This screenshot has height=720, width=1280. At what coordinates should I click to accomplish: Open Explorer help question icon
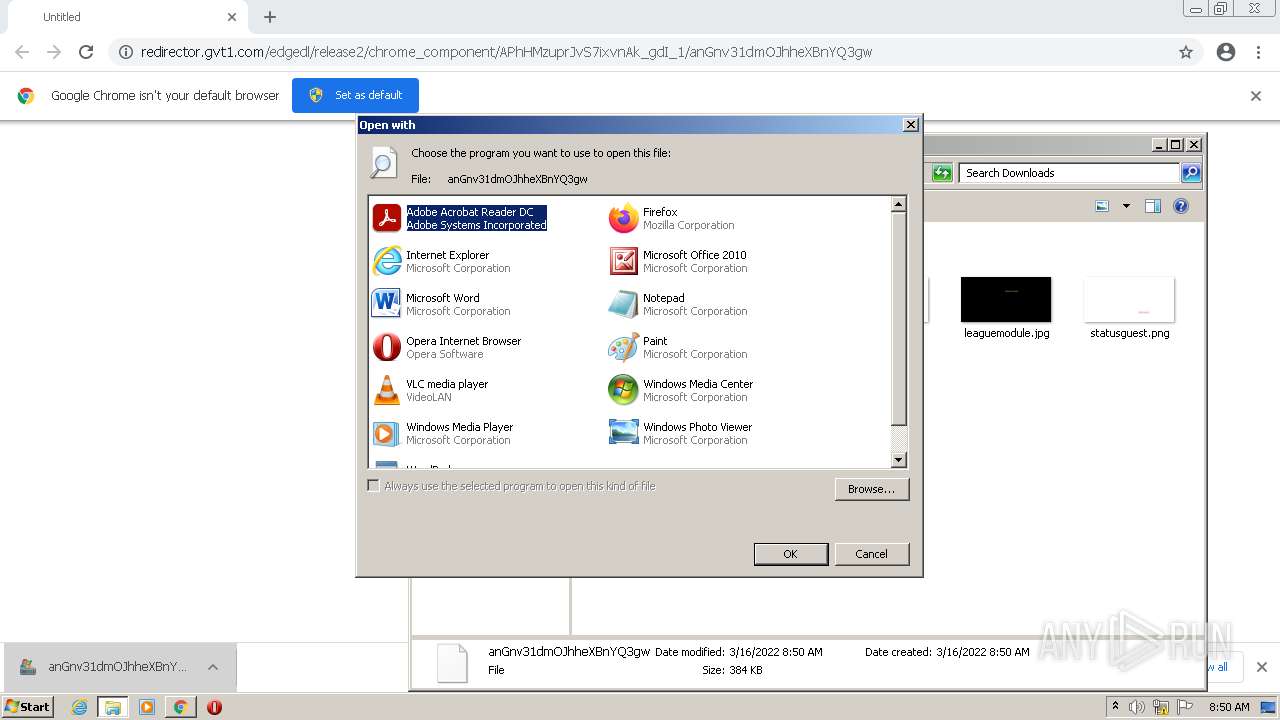(x=1181, y=206)
